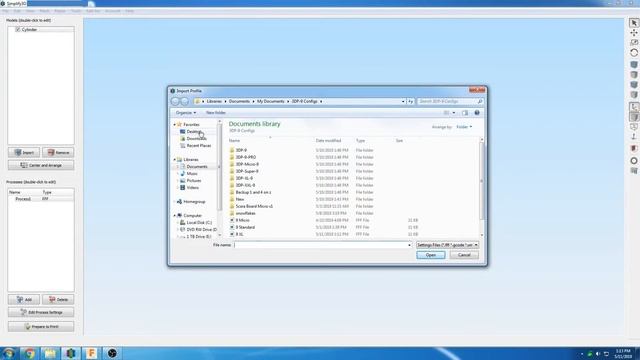Open the Settings Files type filter dropdown
The width and height of the screenshot is (640, 360).
(x=447, y=245)
